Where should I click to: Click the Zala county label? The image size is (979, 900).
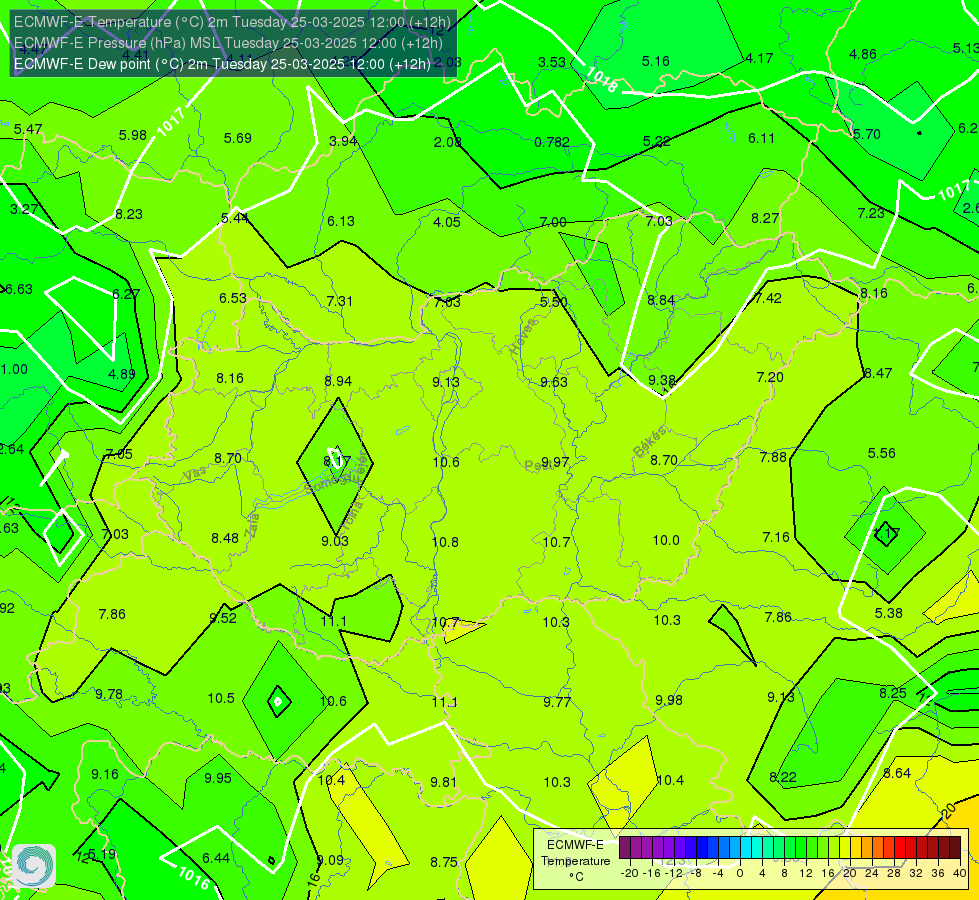tap(252, 525)
